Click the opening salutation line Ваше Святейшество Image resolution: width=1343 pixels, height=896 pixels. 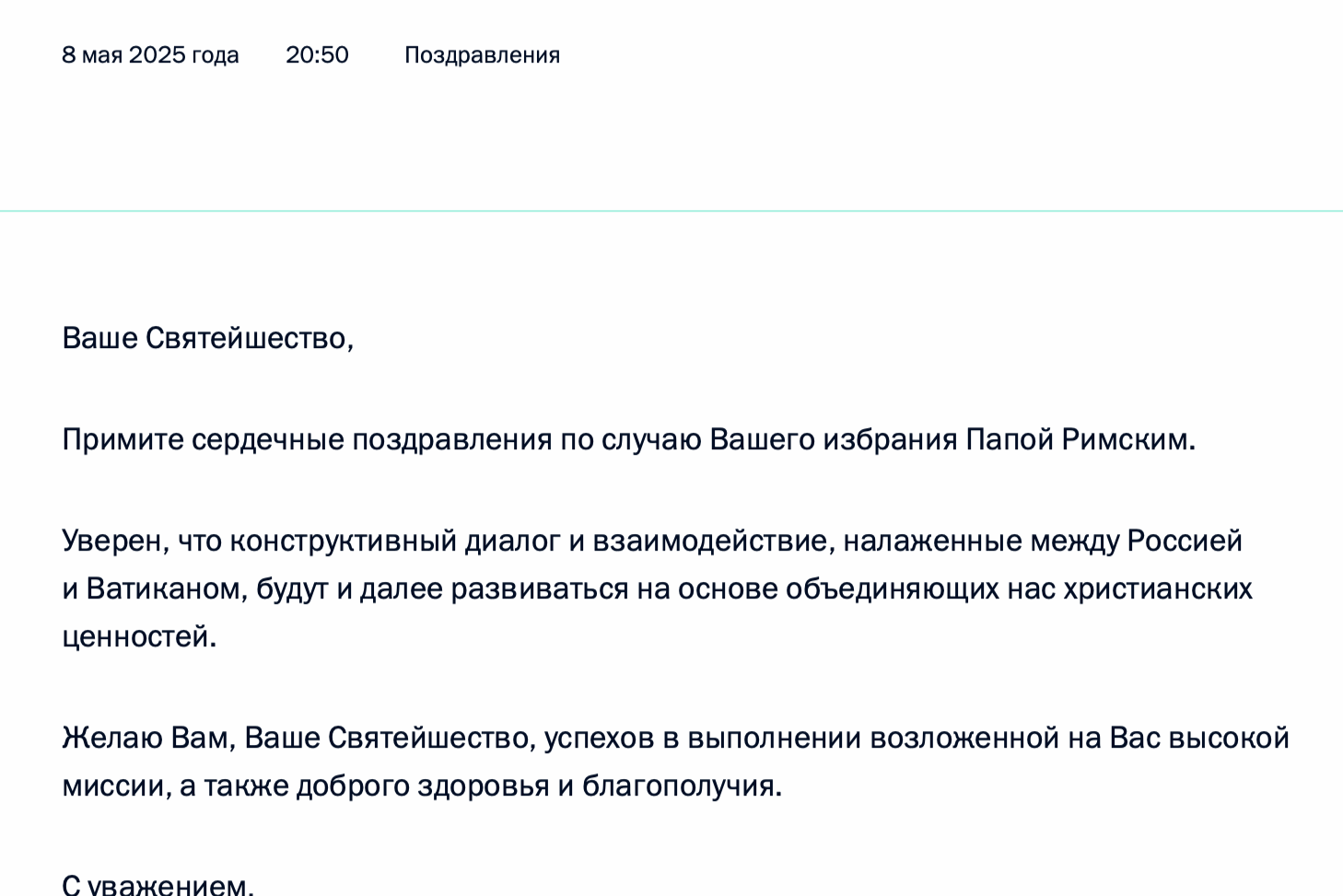pos(207,339)
